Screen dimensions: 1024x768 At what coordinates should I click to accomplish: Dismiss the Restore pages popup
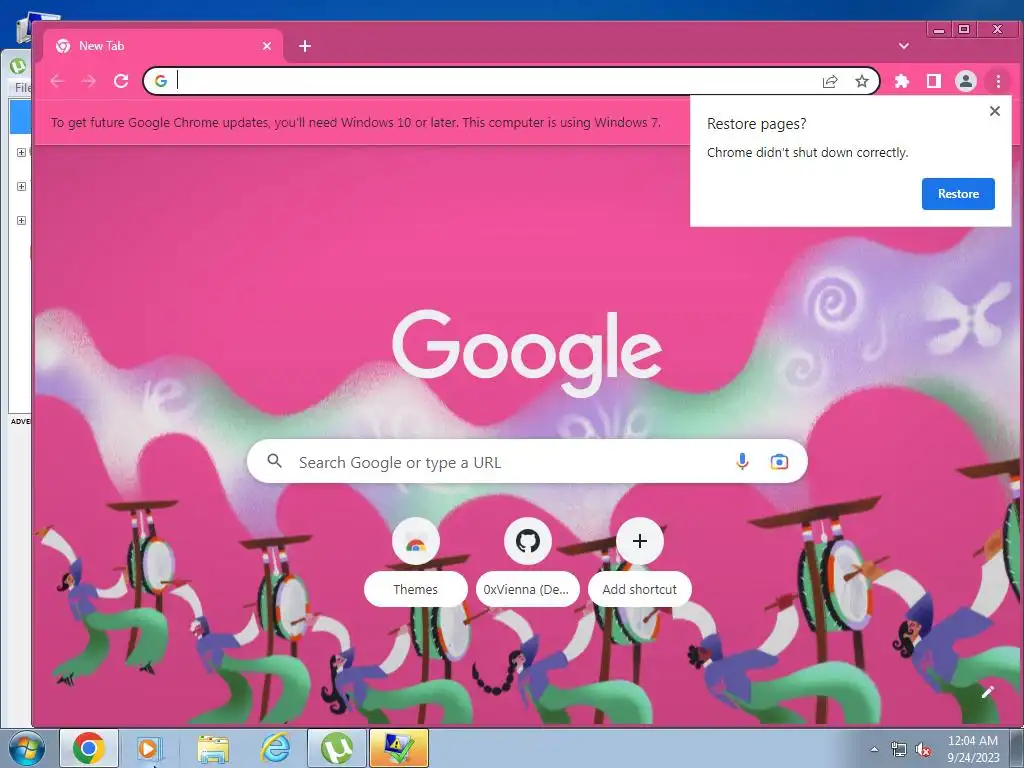995,111
